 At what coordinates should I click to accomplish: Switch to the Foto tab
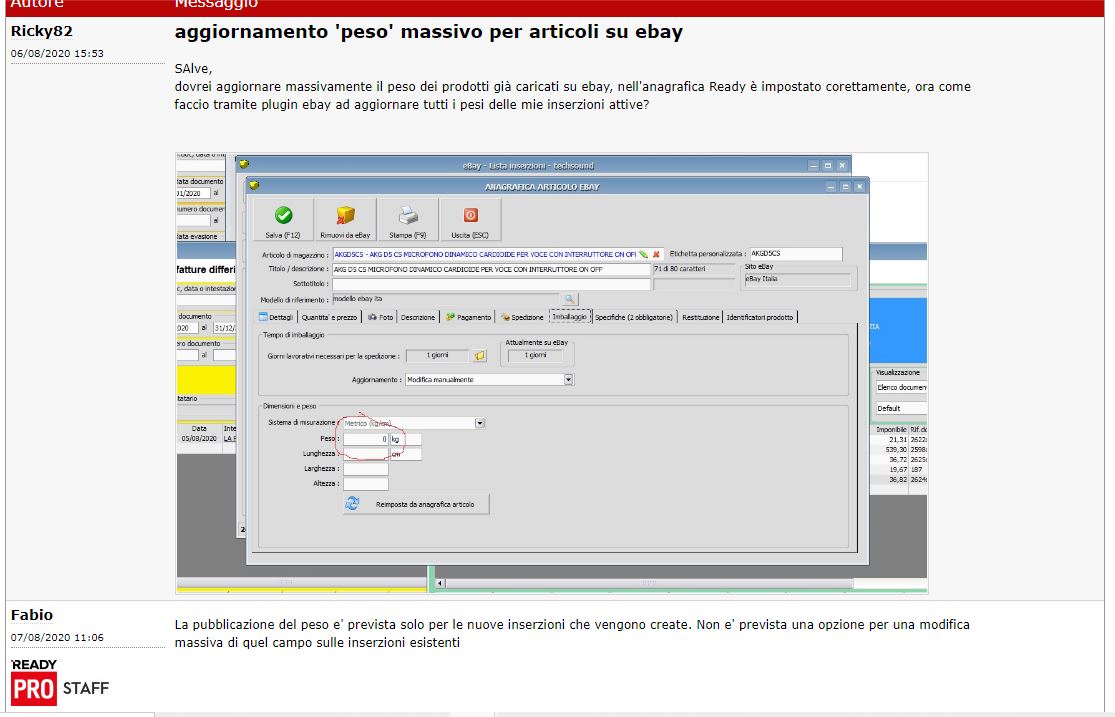pyautogui.click(x=380, y=317)
